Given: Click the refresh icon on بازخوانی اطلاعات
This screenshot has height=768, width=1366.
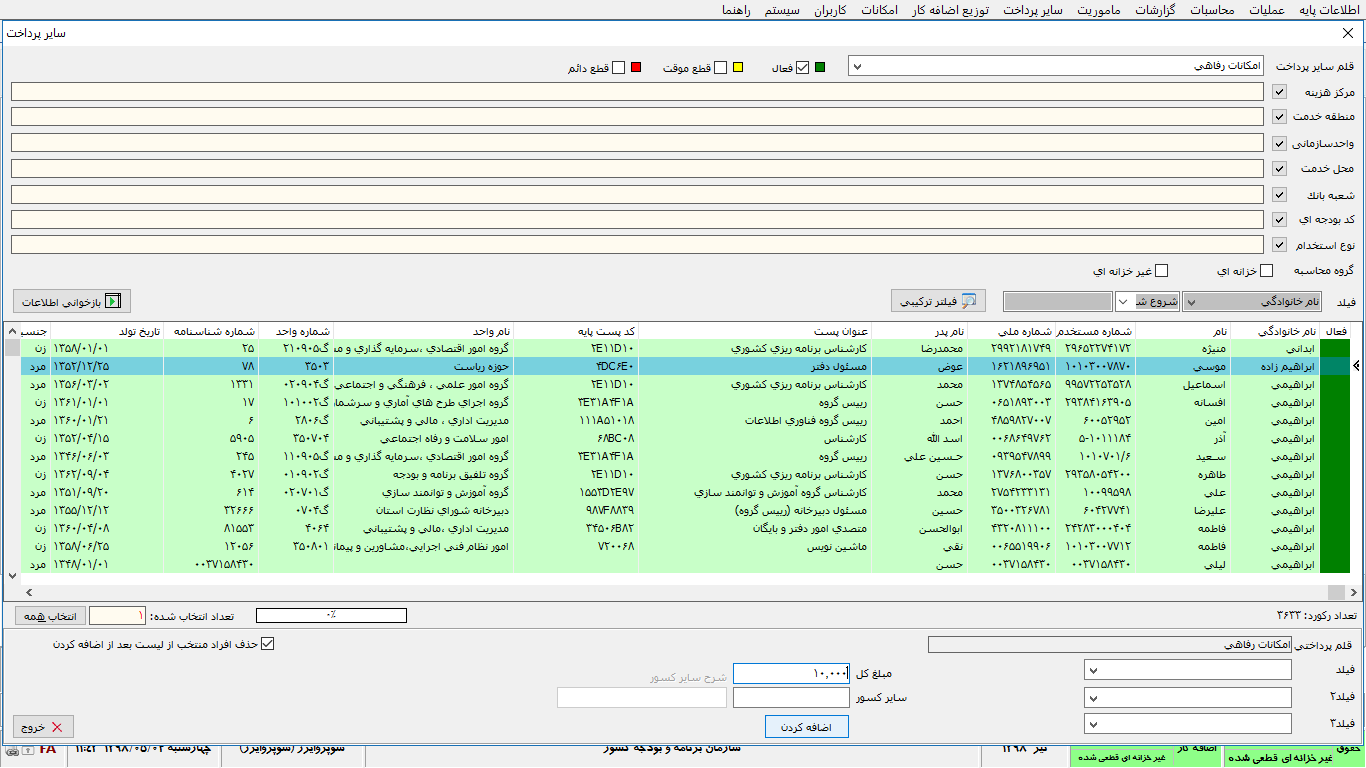Looking at the screenshot, I should click(x=114, y=301).
